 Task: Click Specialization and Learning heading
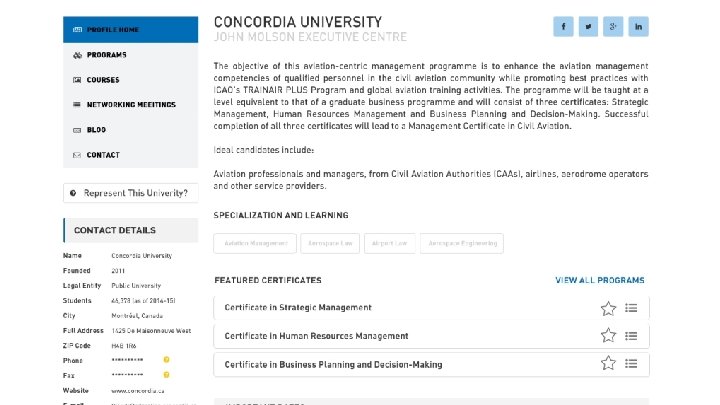tap(281, 215)
